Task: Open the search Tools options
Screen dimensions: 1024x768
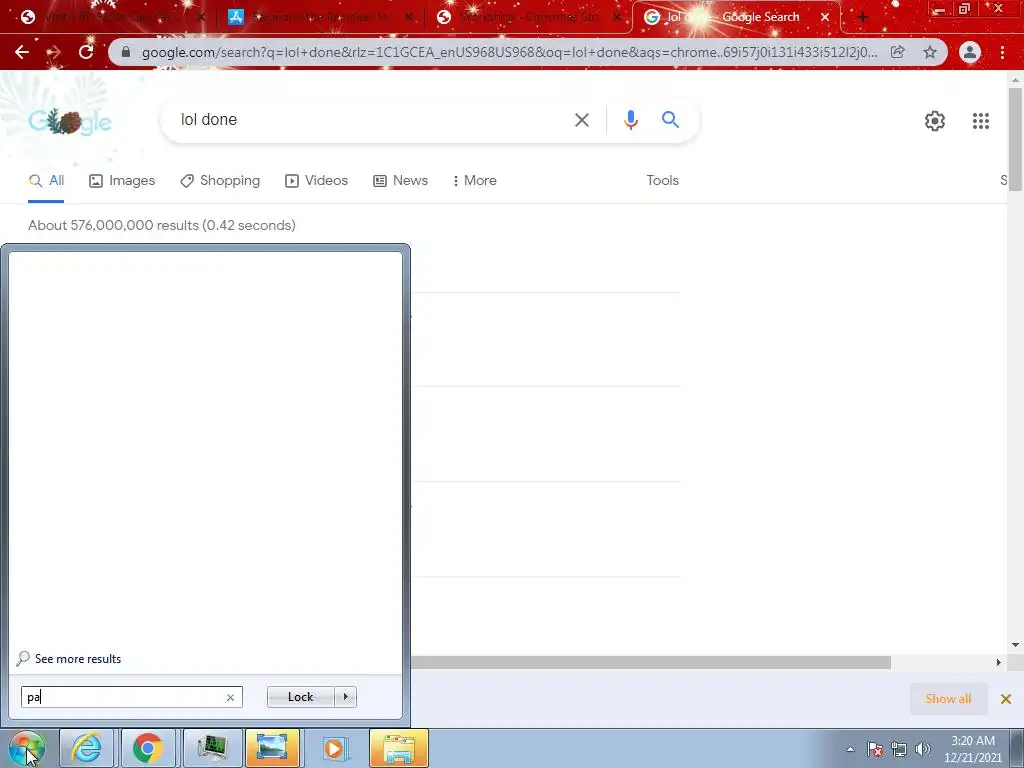Action: [662, 180]
